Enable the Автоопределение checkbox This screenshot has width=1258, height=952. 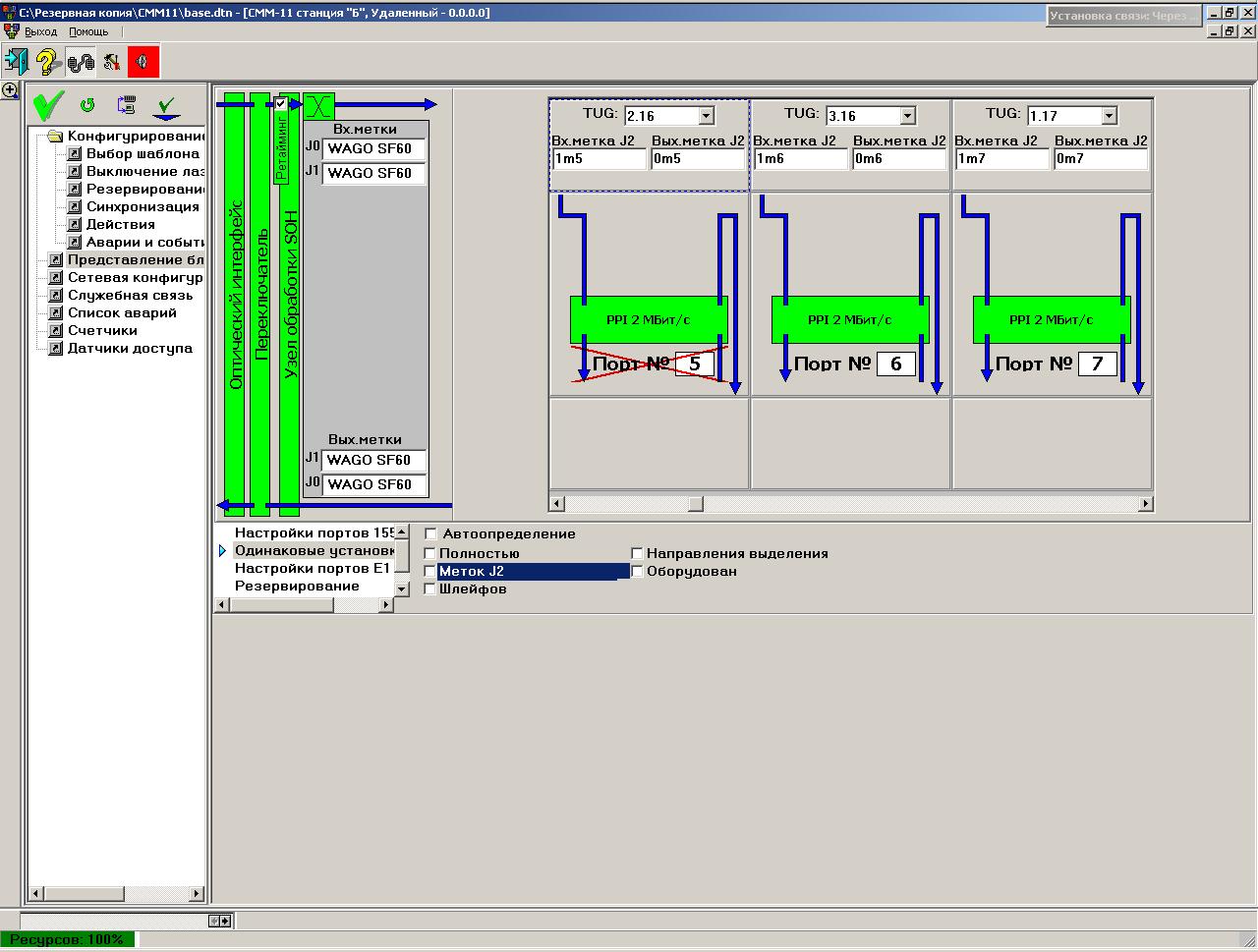[x=430, y=533]
